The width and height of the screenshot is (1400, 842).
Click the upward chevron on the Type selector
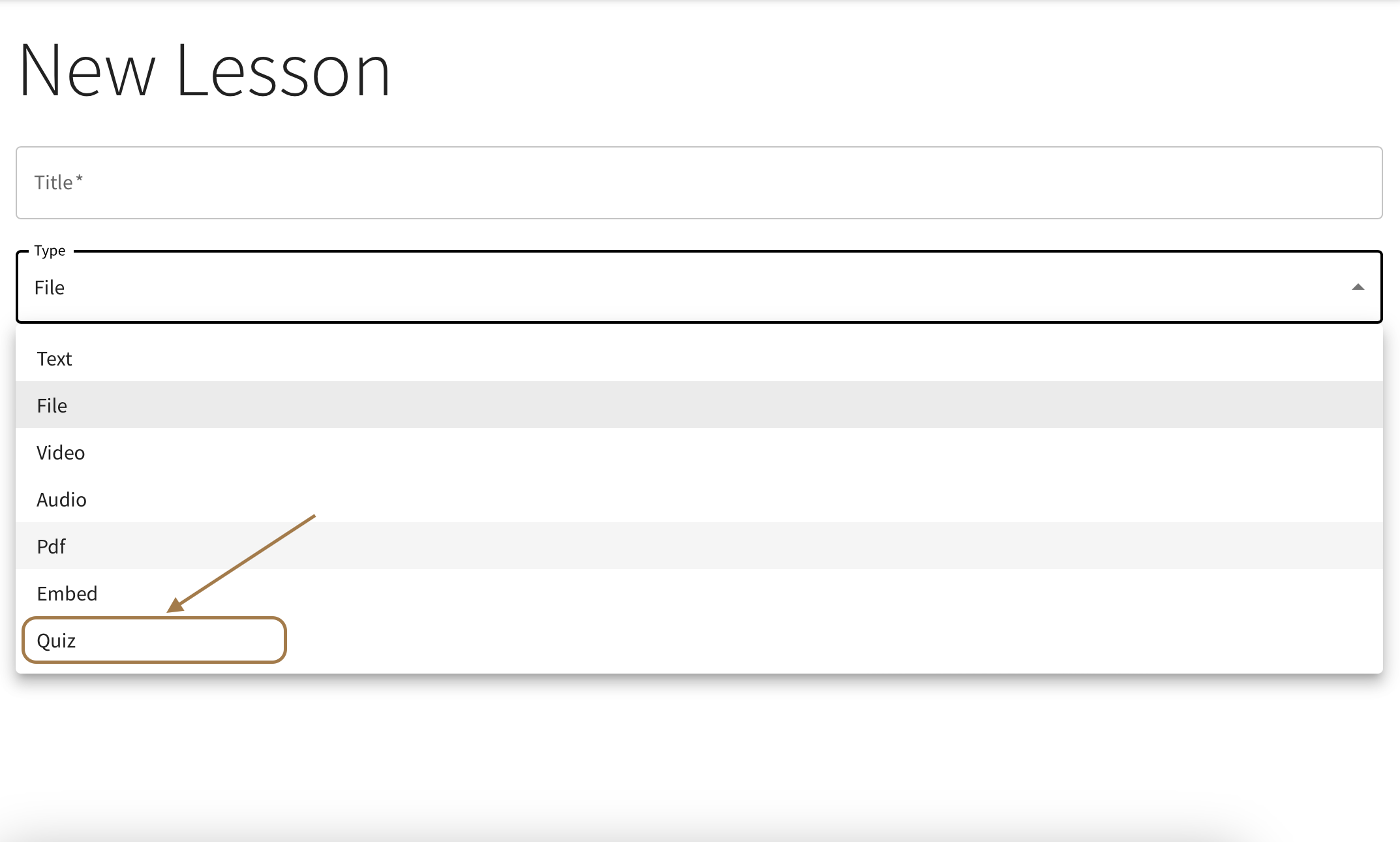click(x=1358, y=286)
